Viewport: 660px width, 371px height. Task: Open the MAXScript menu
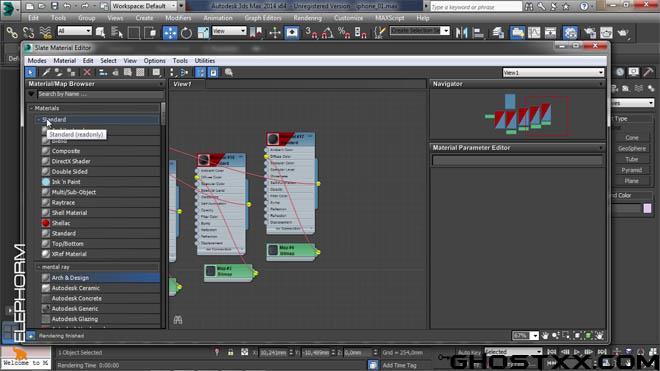tap(389, 18)
